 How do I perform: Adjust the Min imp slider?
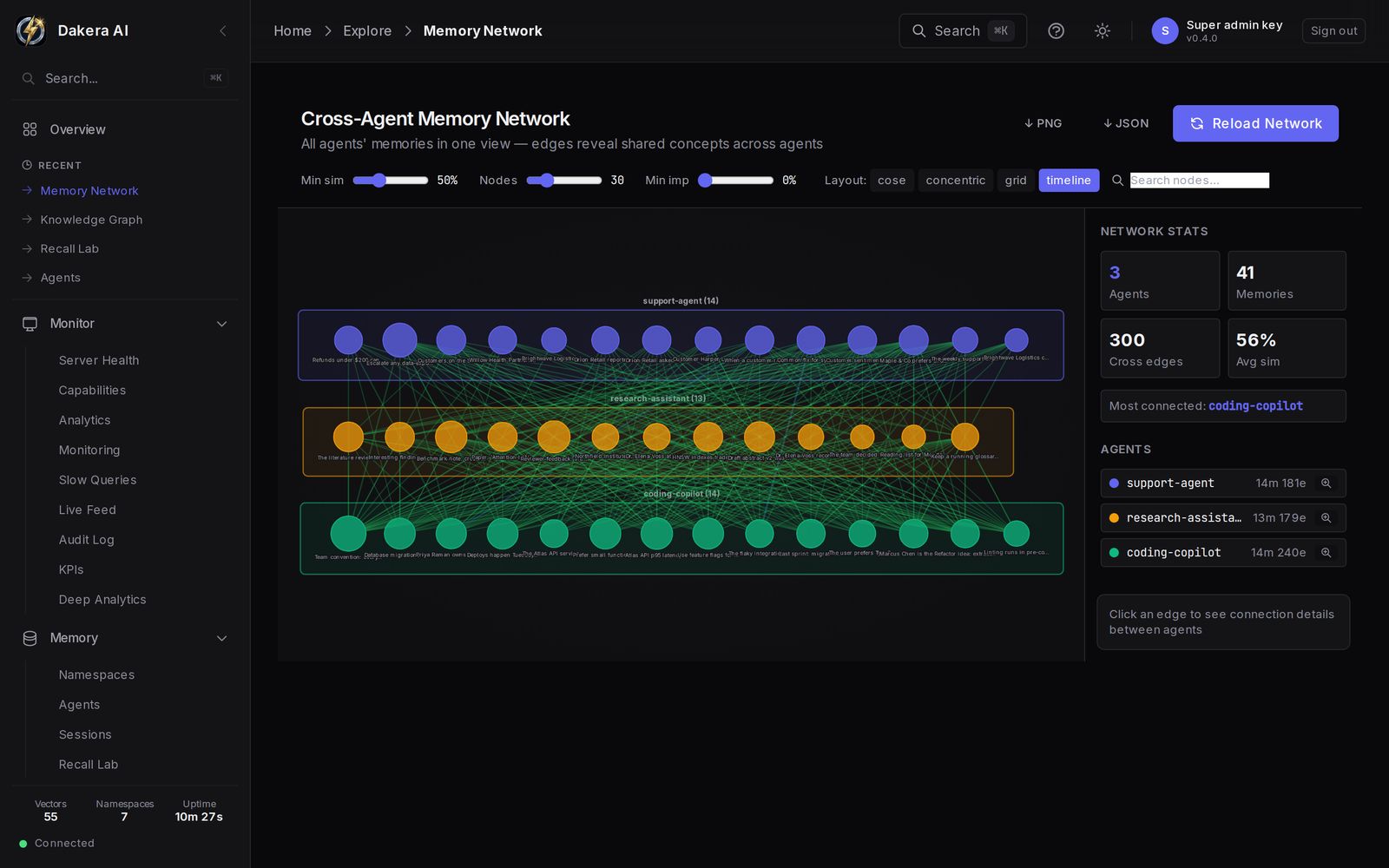coord(735,181)
